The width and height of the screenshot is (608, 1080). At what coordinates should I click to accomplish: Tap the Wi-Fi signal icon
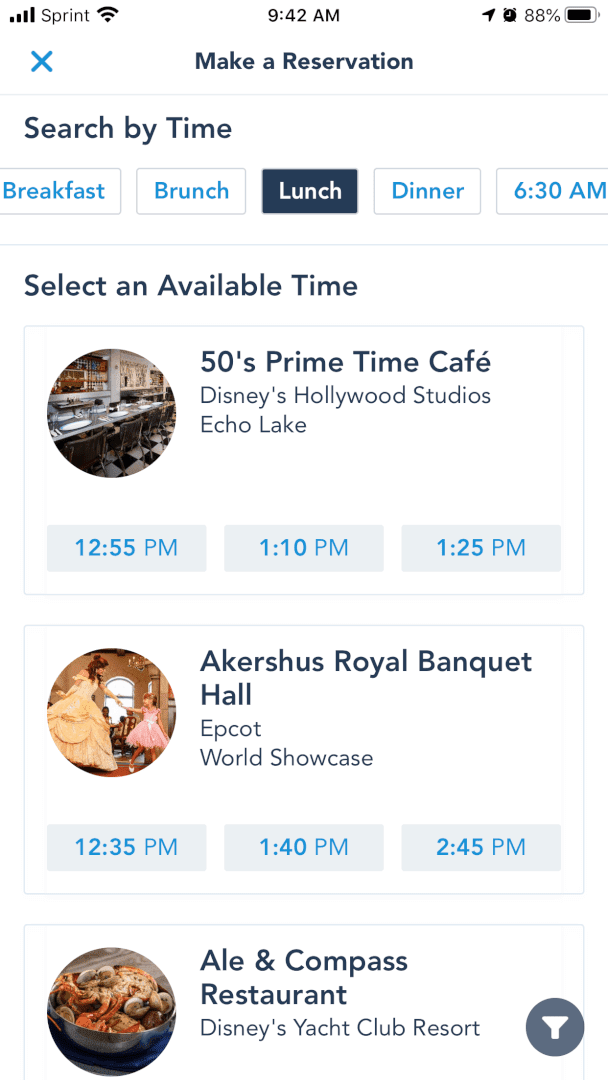coord(108,15)
